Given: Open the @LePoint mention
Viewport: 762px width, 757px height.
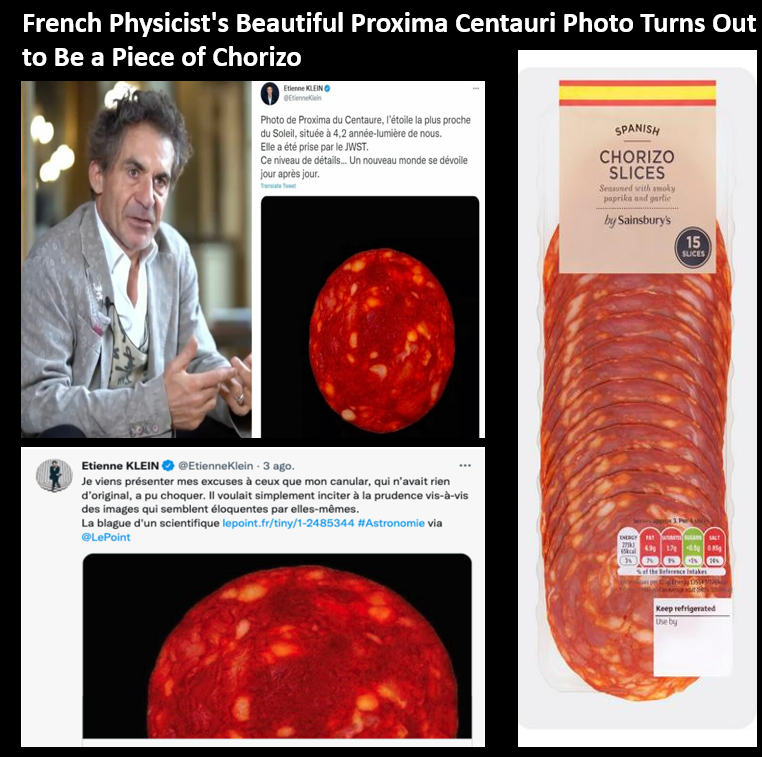Looking at the screenshot, I should pyautogui.click(x=106, y=537).
